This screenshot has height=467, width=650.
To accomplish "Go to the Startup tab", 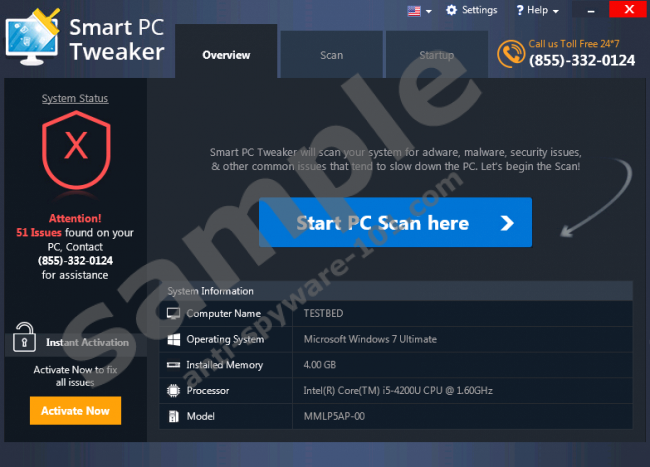I will pyautogui.click(x=436, y=55).
